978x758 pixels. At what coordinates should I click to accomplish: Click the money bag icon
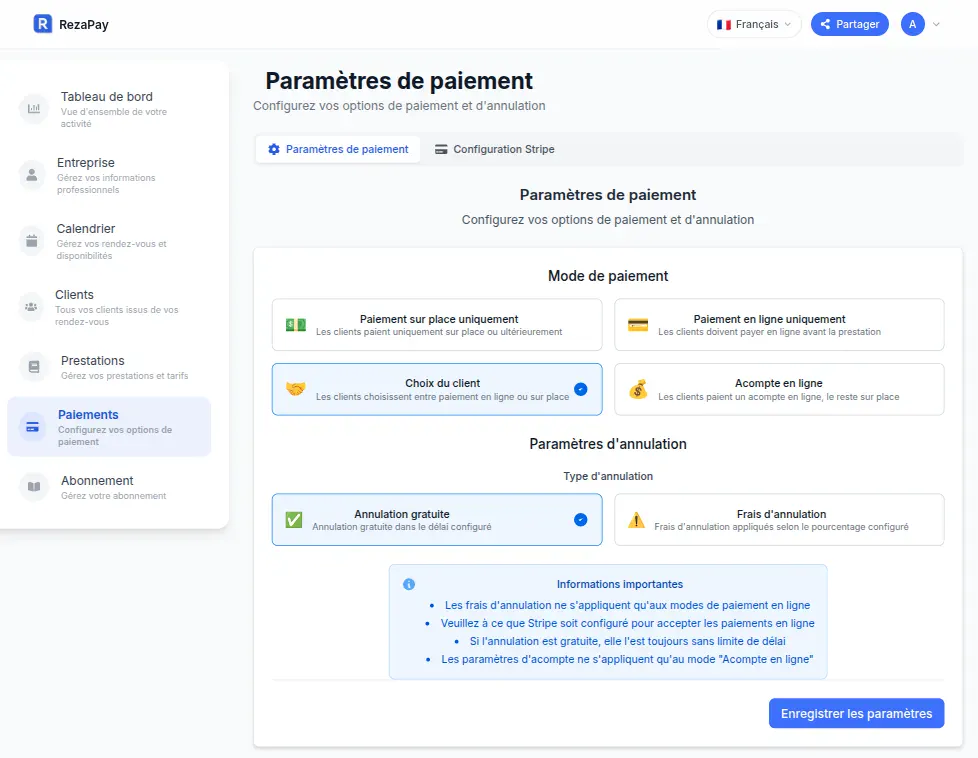coord(638,389)
